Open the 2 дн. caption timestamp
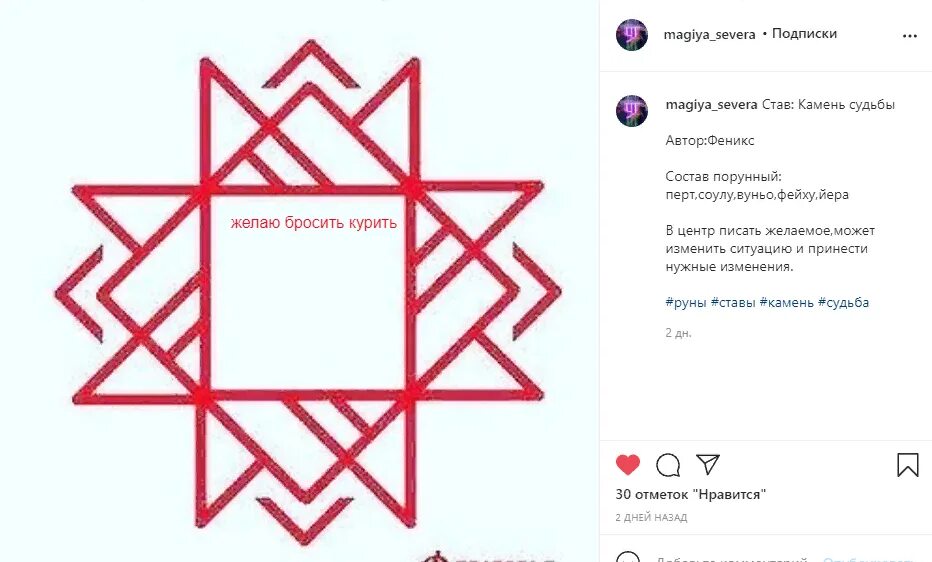This screenshot has height=562, width=932. [x=678, y=333]
